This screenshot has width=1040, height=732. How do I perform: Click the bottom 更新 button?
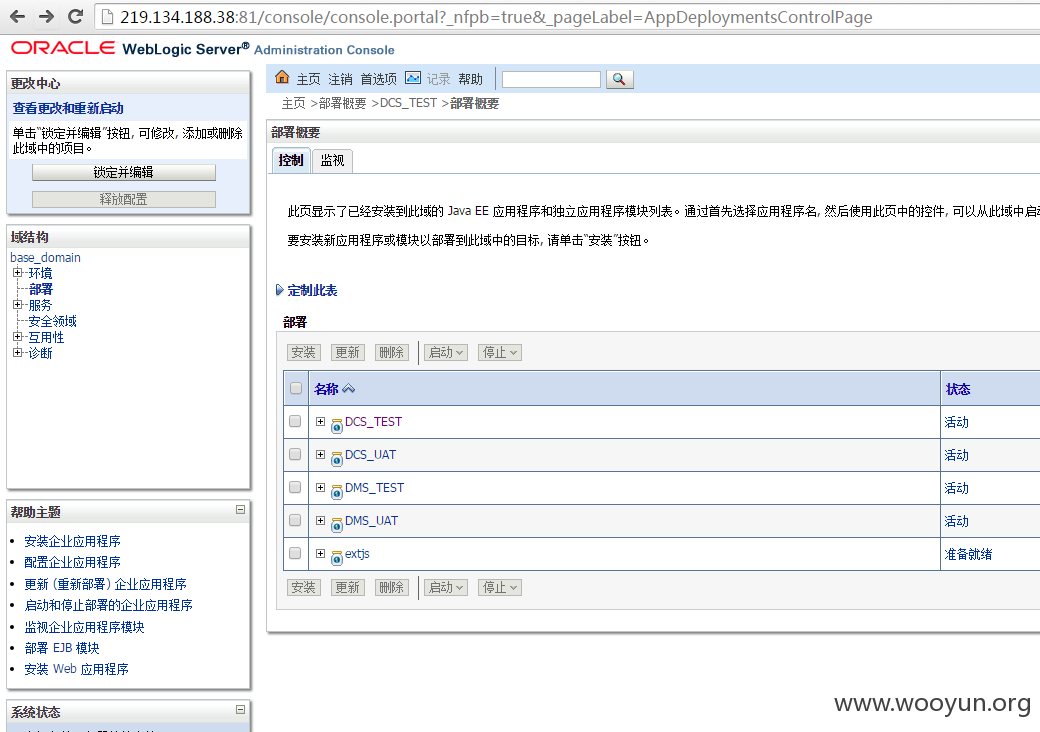(348, 587)
